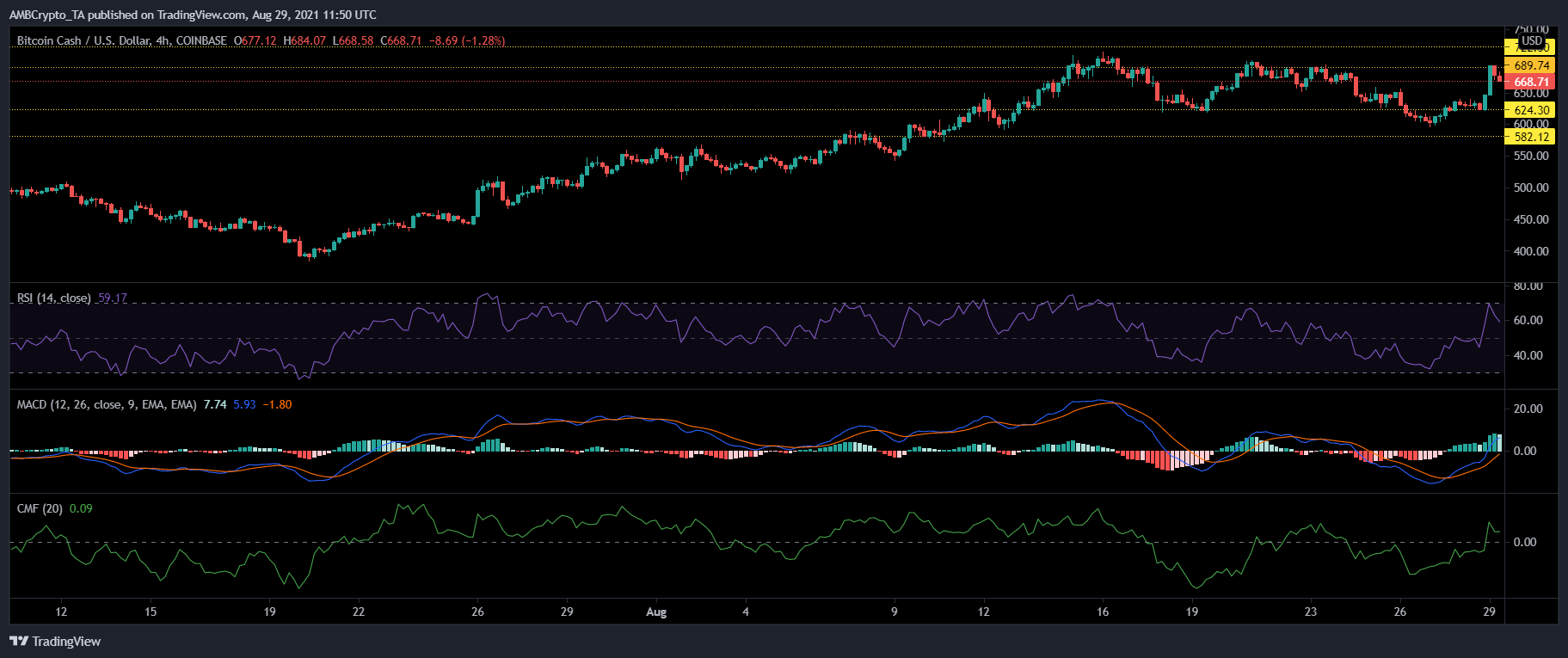Image resolution: width=1568 pixels, height=658 pixels.
Task: Click the RSI axis value 60.00
Action: click(x=1528, y=320)
